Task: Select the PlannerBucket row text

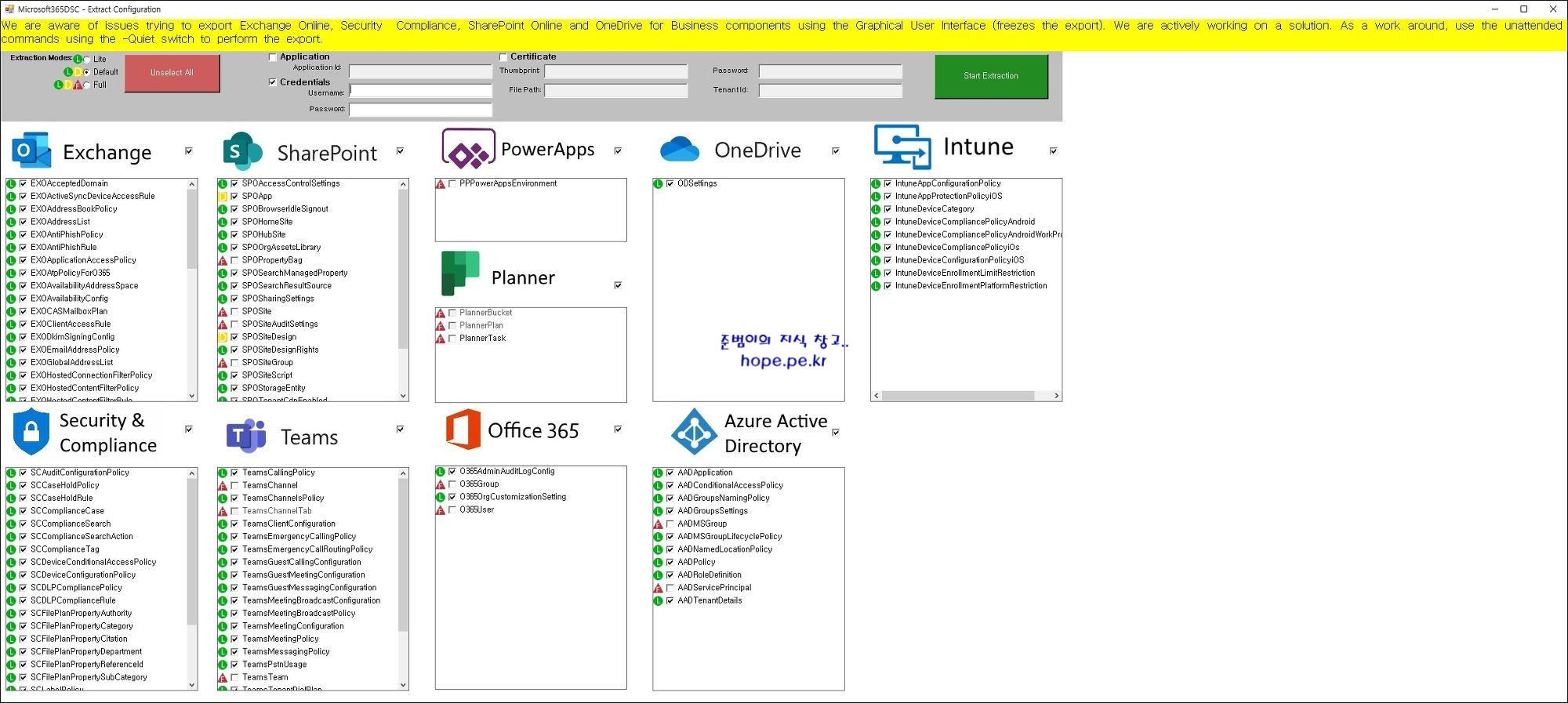Action: 486,313
